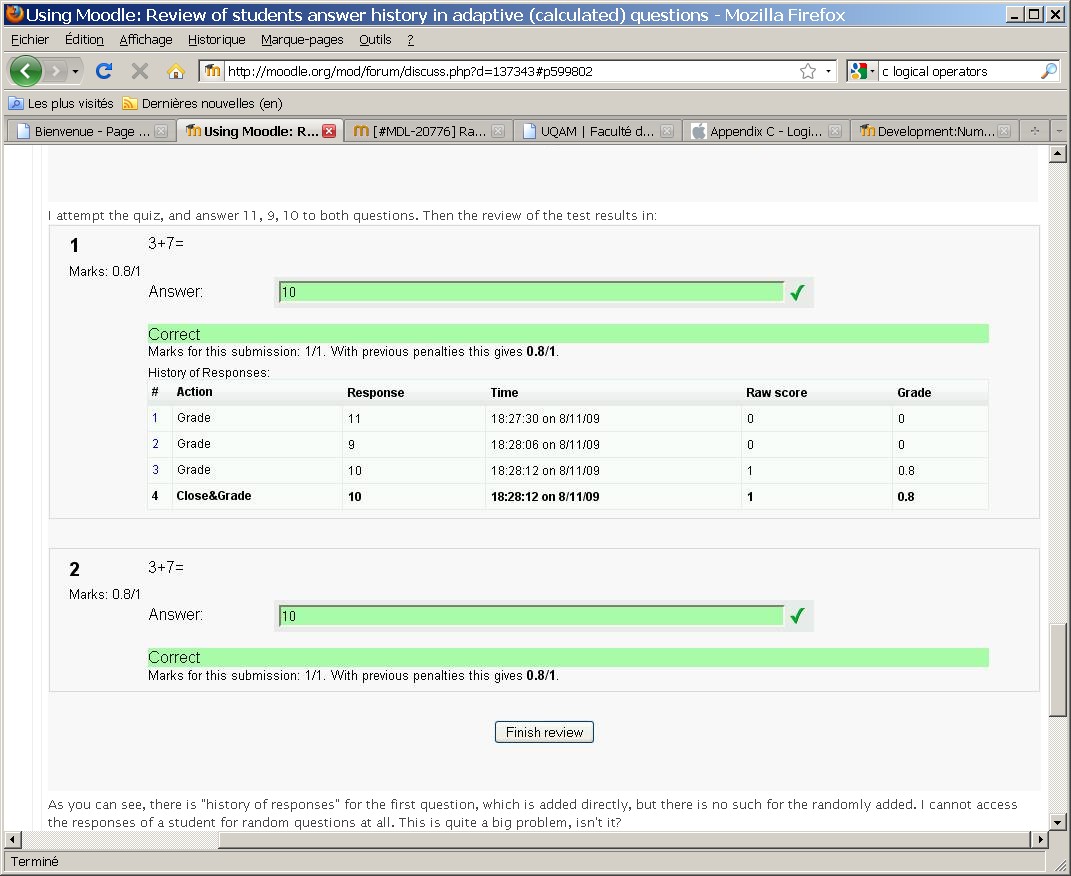Viewport: 1071px width, 876px height.
Task: Switch to the 'Development:Num...' tab
Action: pos(935,131)
